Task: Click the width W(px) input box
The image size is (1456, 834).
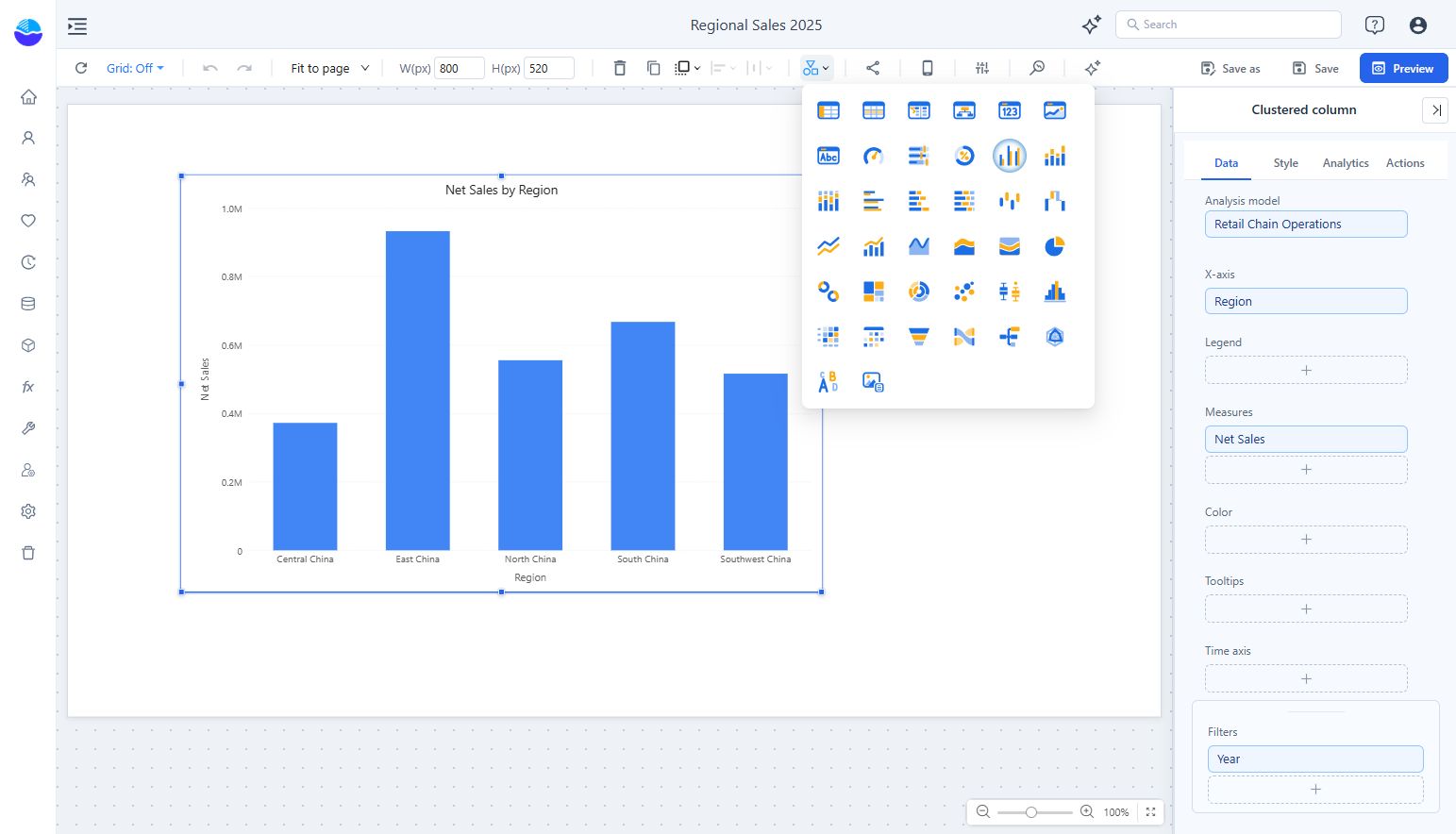Action: click(x=460, y=68)
